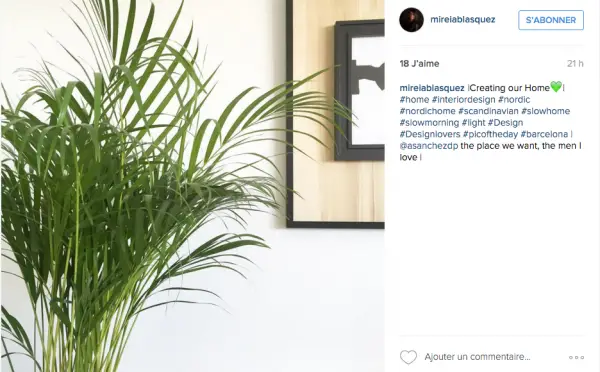The image size is (600, 372).
Task: Open the #home hashtag
Action: click(x=414, y=100)
